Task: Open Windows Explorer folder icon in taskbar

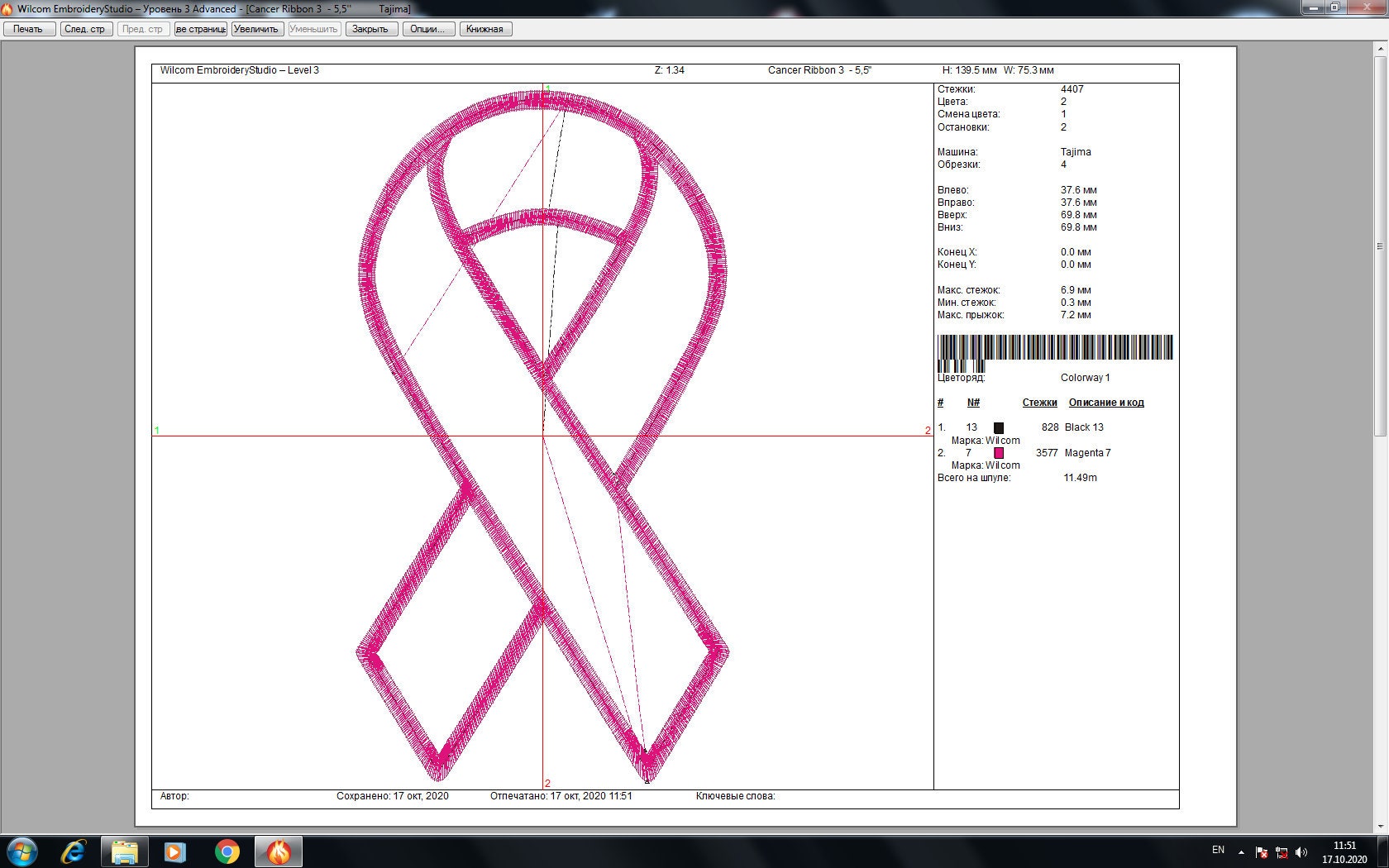Action: click(x=124, y=851)
